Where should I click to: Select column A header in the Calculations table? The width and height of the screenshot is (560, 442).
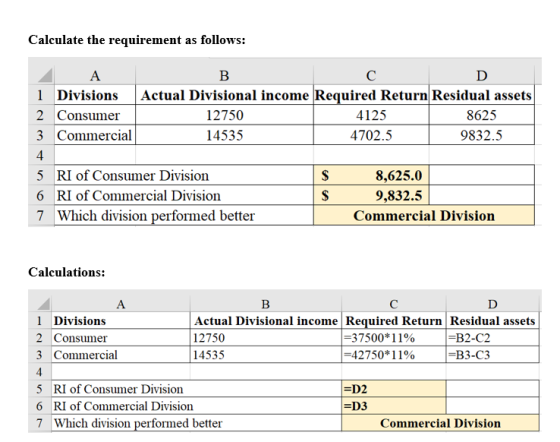[x=121, y=304]
